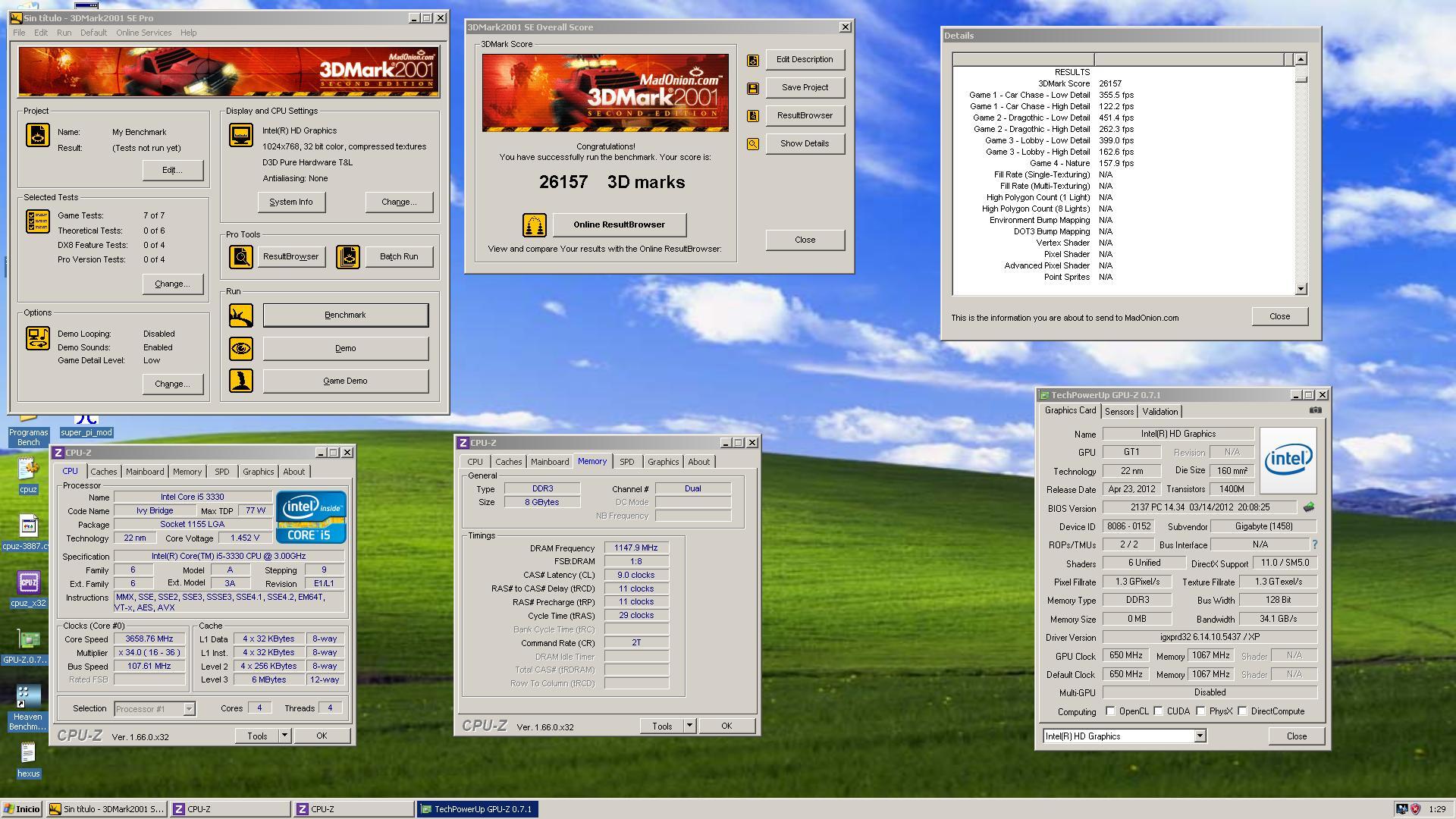The image size is (1456, 819).
Task: Click the Project section icon
Action: coord(38,135)
